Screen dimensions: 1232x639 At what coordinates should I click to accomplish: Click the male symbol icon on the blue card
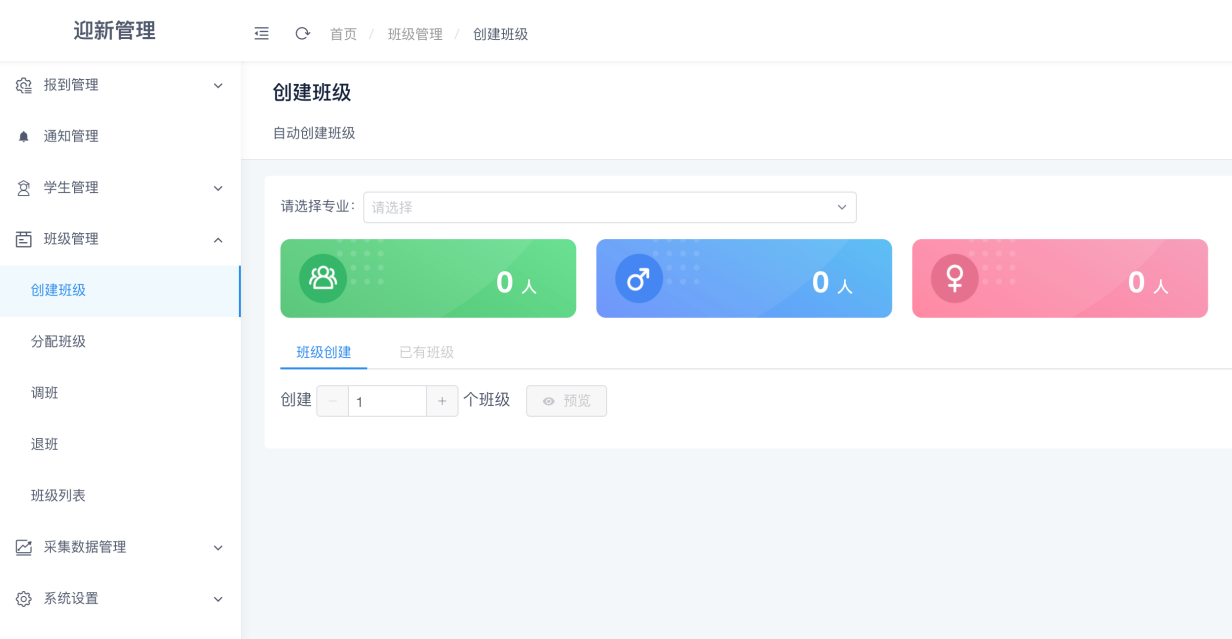point(639,278)
